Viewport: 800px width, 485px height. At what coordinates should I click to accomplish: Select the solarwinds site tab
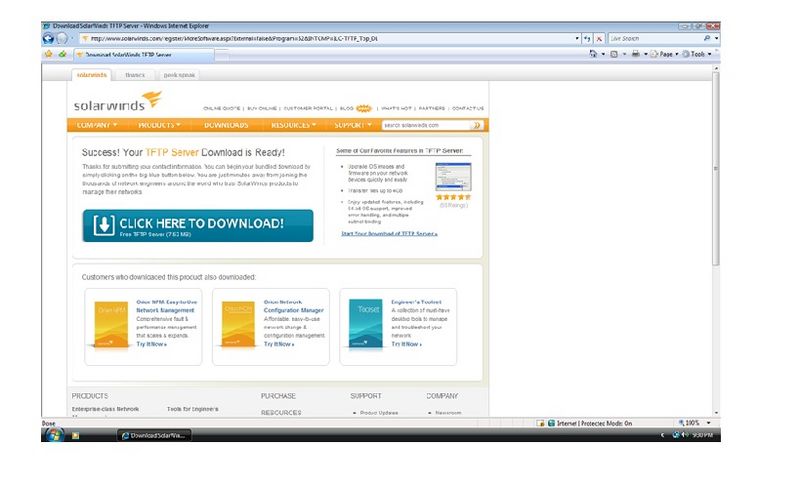coord(92,75)
